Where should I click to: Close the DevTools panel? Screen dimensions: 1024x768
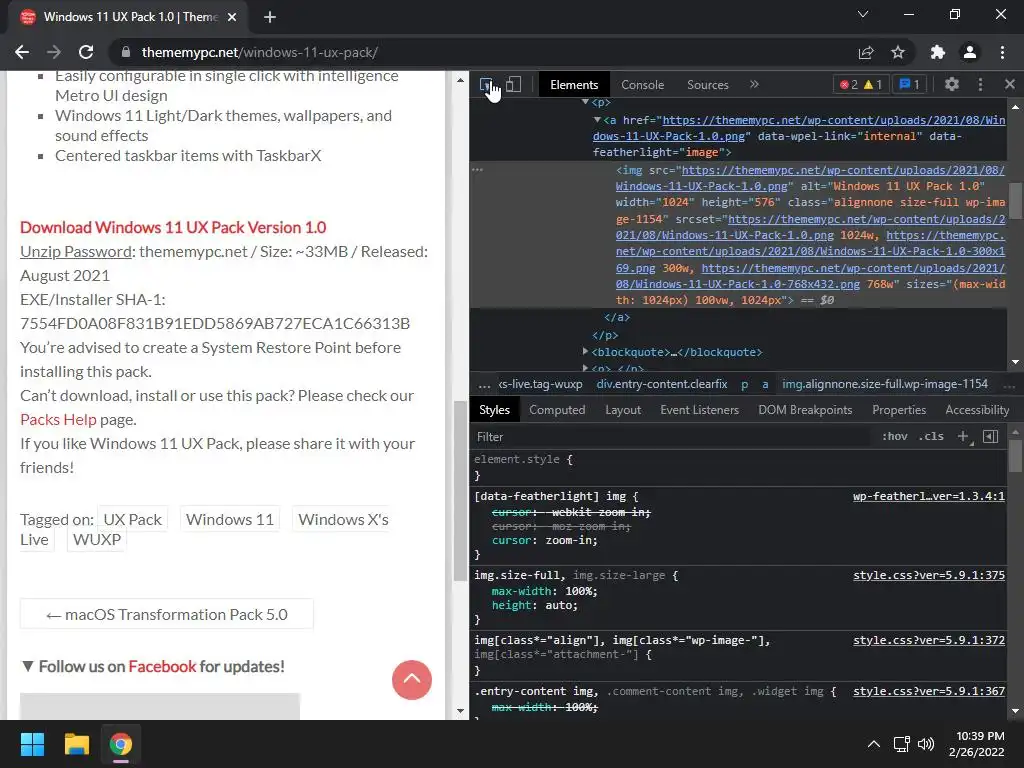pos(1010,84)
